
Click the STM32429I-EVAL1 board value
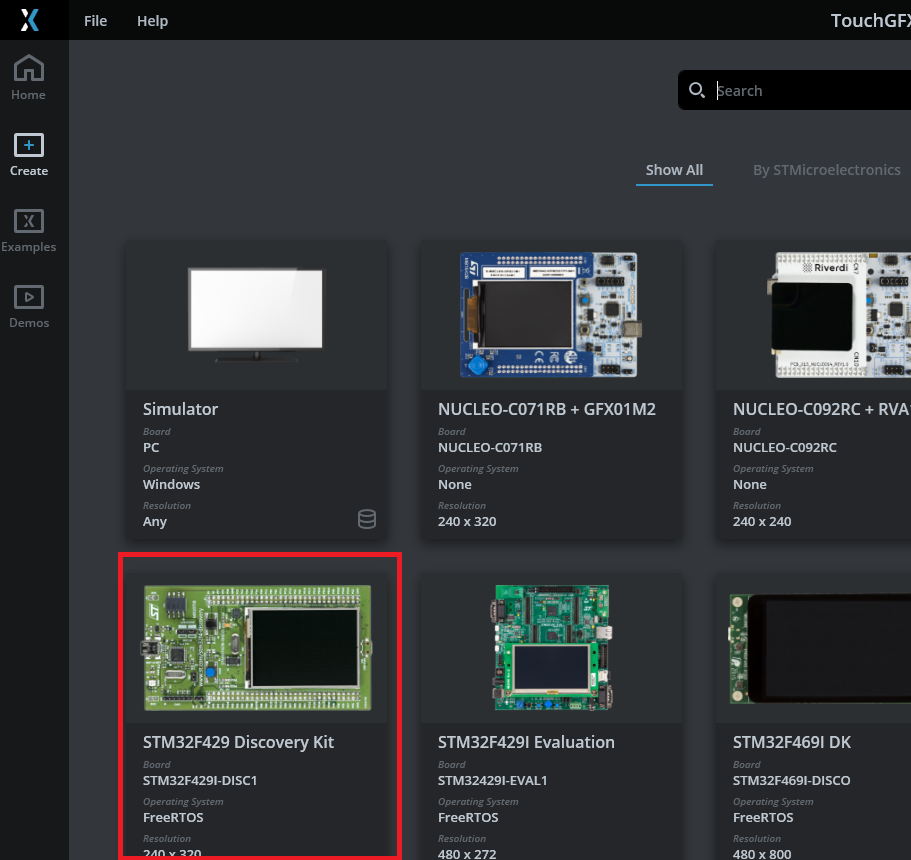point(493,780)
